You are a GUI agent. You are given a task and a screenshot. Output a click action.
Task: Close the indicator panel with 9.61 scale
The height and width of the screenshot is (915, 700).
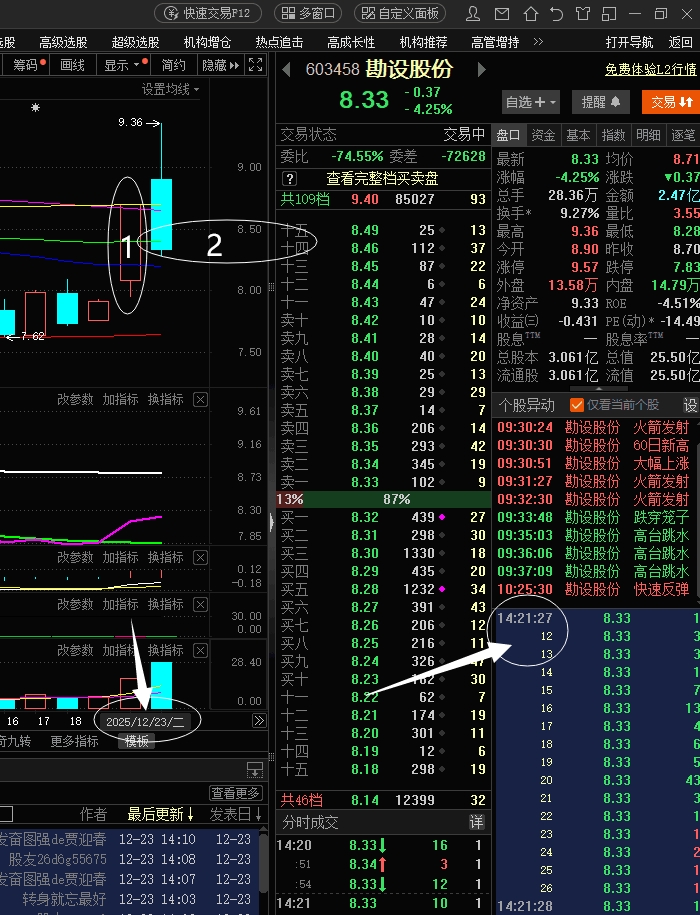point(200,400)
